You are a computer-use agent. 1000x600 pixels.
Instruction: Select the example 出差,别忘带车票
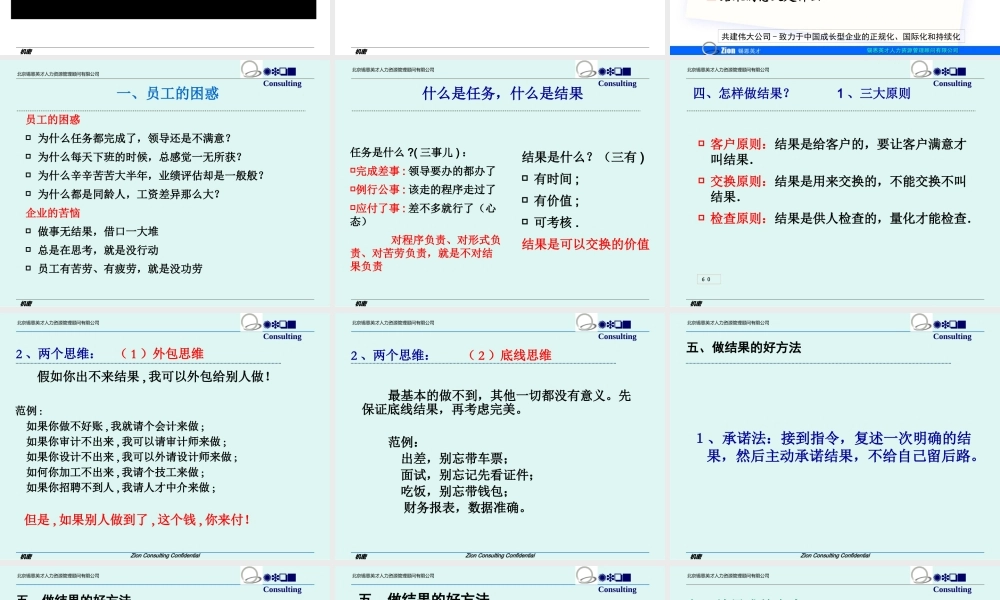click(x=455, y=458)
